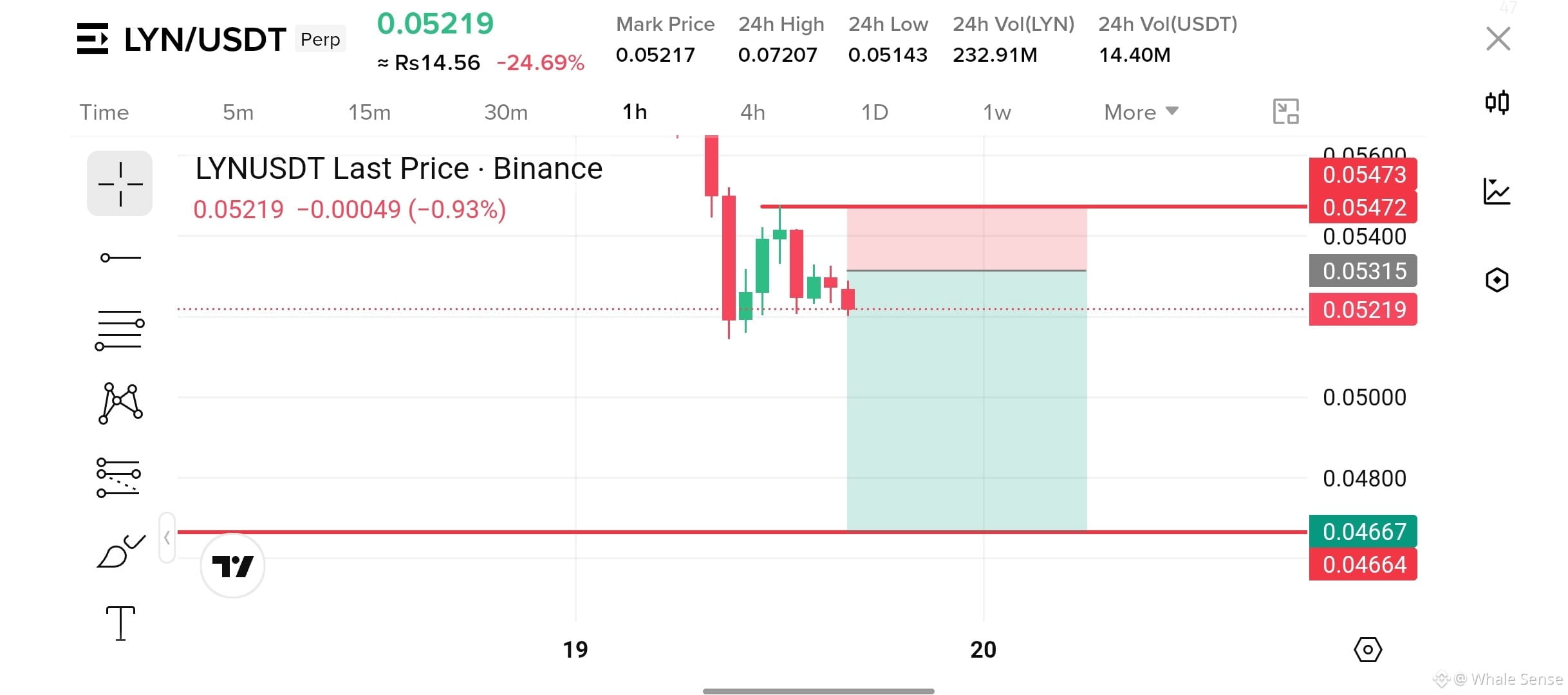Switch to the 4h timeframe
Screen dimensions: 1568x695
coord(752,112)
